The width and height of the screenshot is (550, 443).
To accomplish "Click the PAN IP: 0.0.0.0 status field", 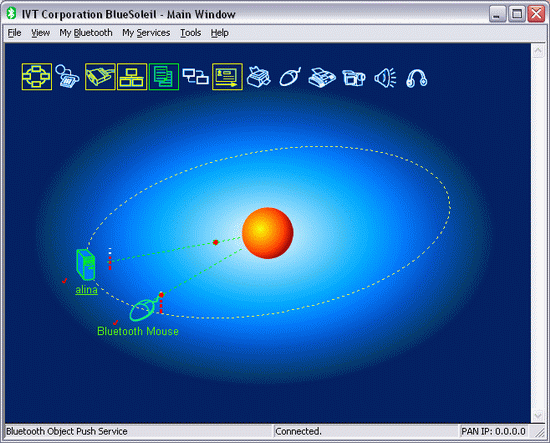I will point(493,431).
